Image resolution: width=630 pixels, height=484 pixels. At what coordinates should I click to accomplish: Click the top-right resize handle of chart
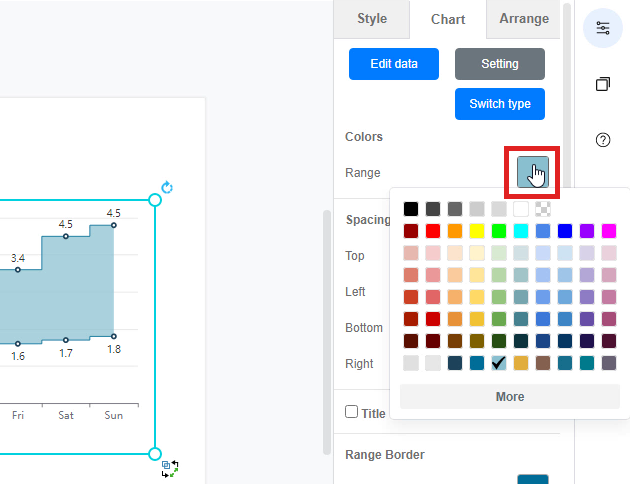[154, 201]
